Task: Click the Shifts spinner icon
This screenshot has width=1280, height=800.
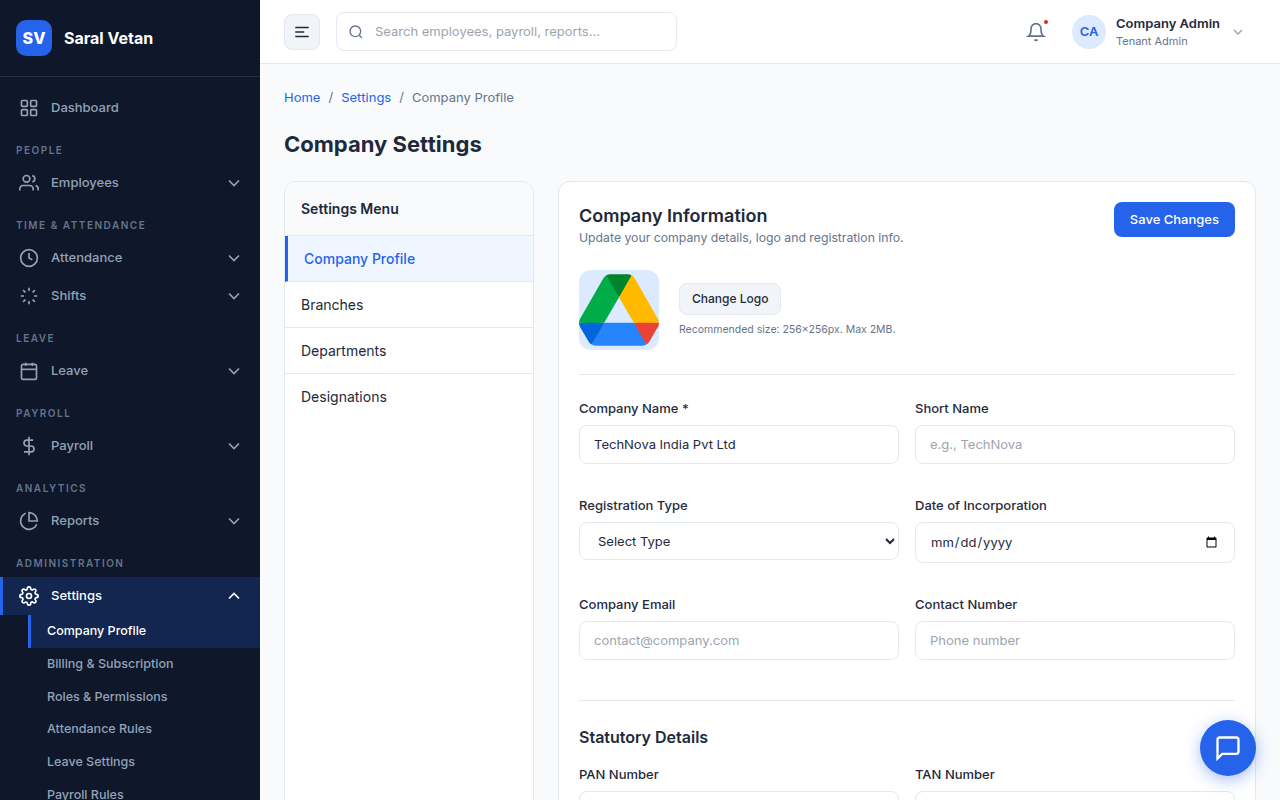Action: point(29,296)
